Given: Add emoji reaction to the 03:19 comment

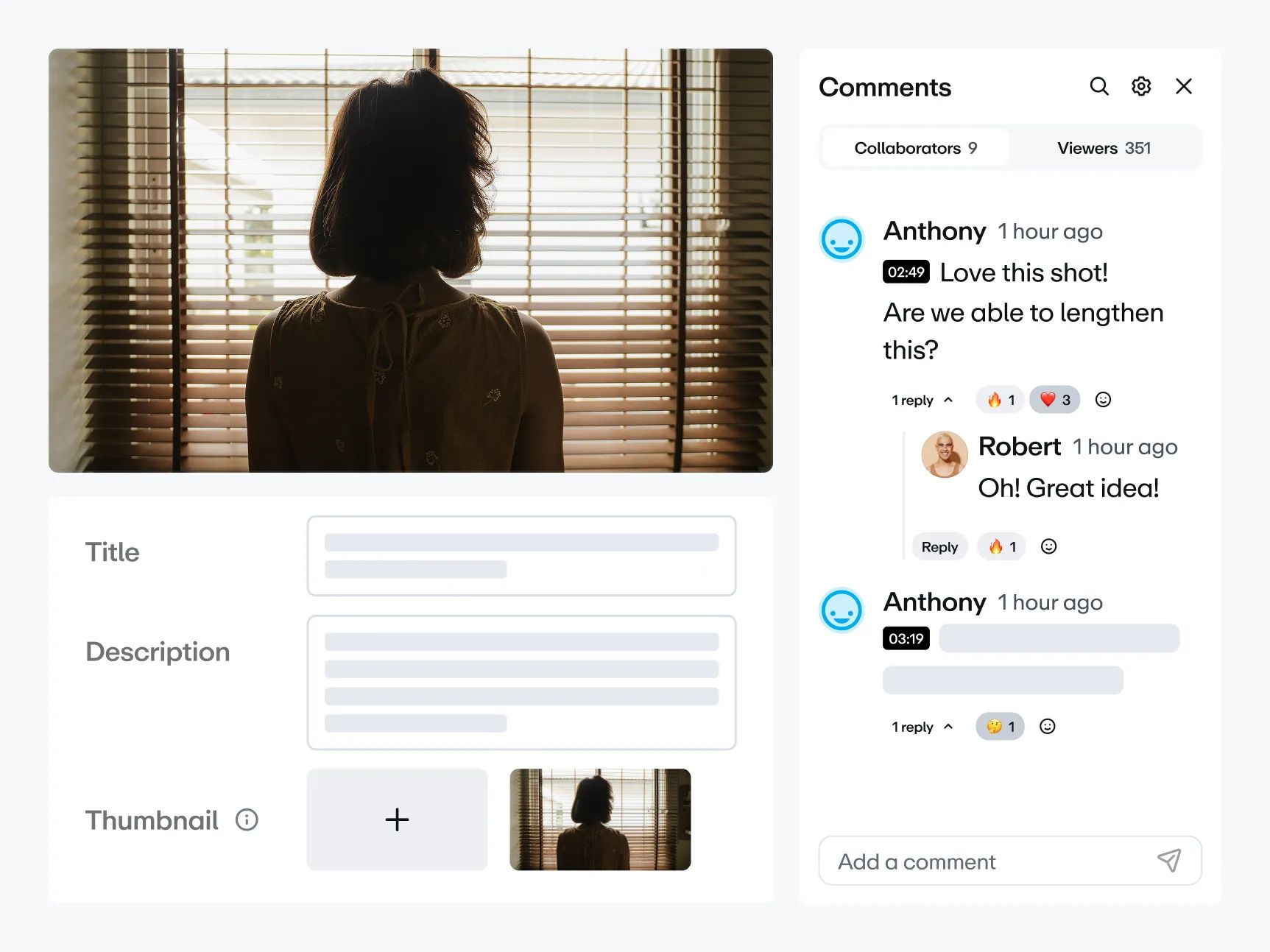Looking at the screenshot, I should click(1048, 727).
